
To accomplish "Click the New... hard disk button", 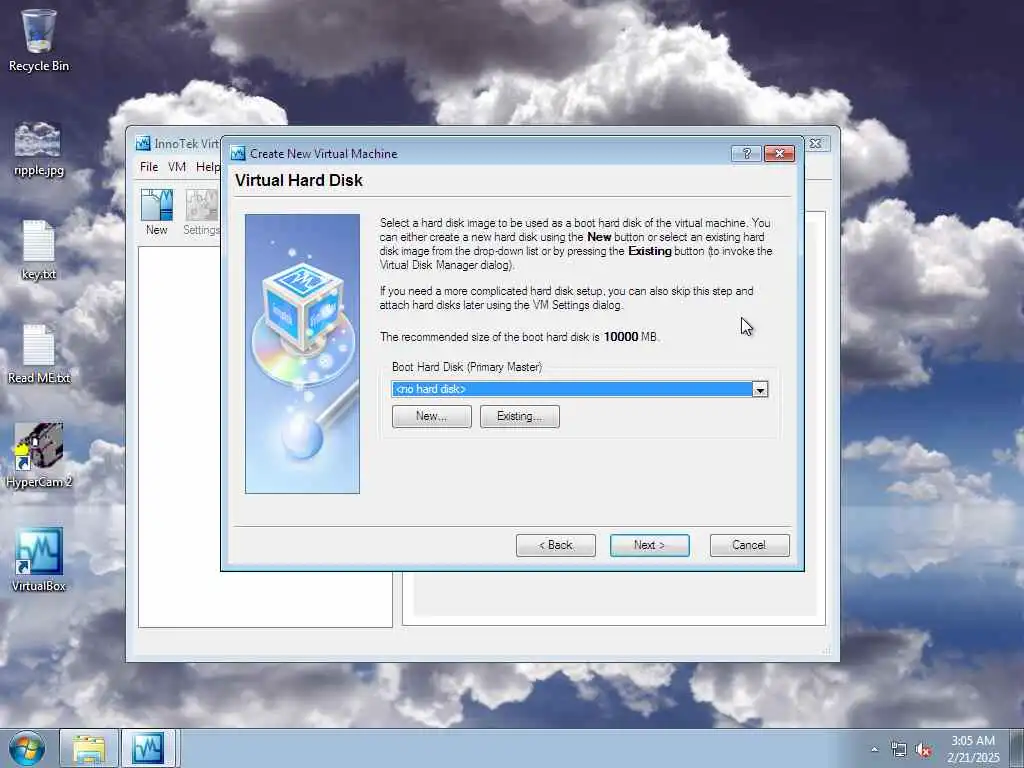I will click(432, 416).
